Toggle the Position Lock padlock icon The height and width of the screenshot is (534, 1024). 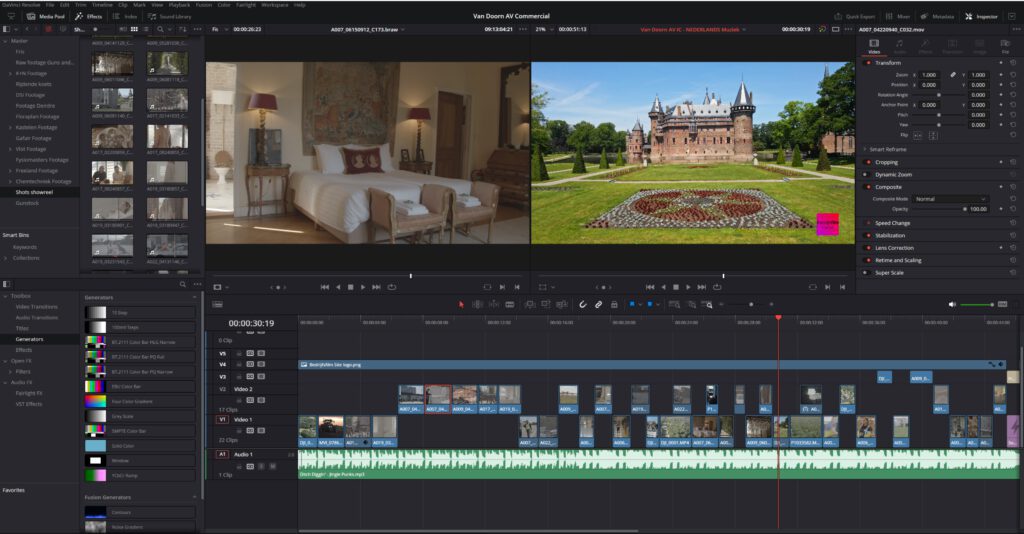pyautogui.click(x=614, y=304)
